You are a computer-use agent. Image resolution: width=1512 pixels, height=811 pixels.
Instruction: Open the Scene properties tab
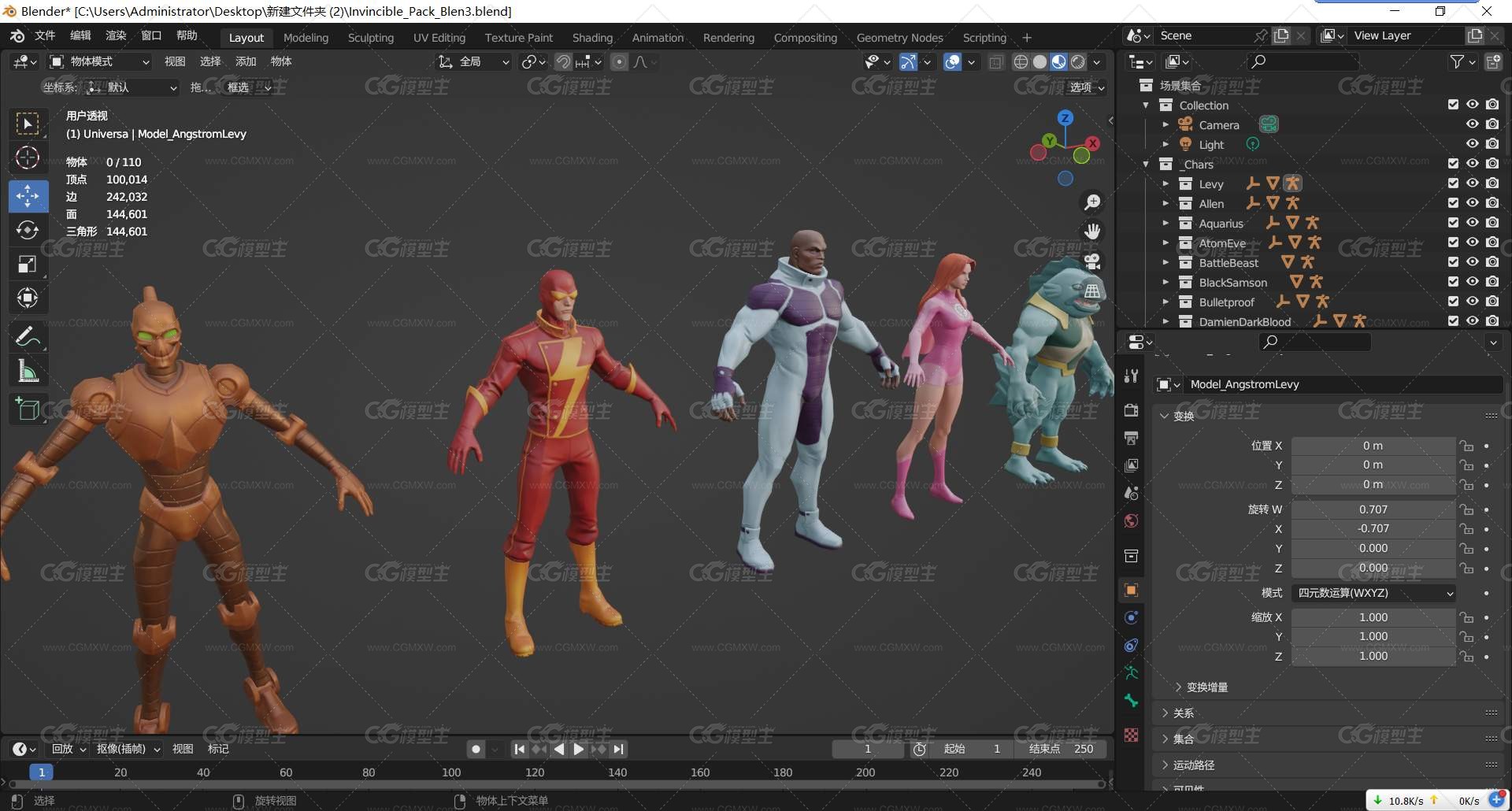click(x=1131, y=493)
